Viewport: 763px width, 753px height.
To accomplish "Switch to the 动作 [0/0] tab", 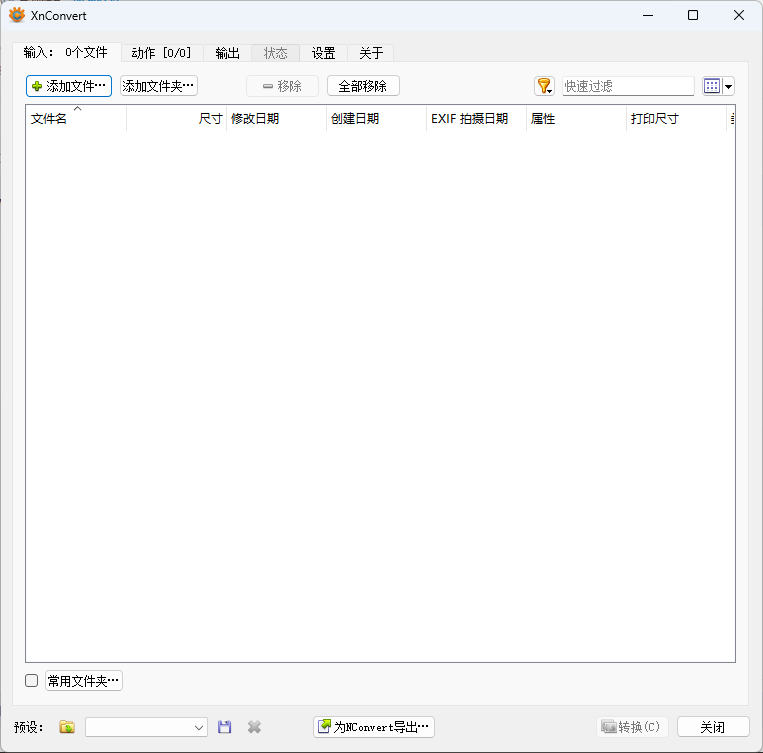I will pyautogui.click(x=161, y=53).
